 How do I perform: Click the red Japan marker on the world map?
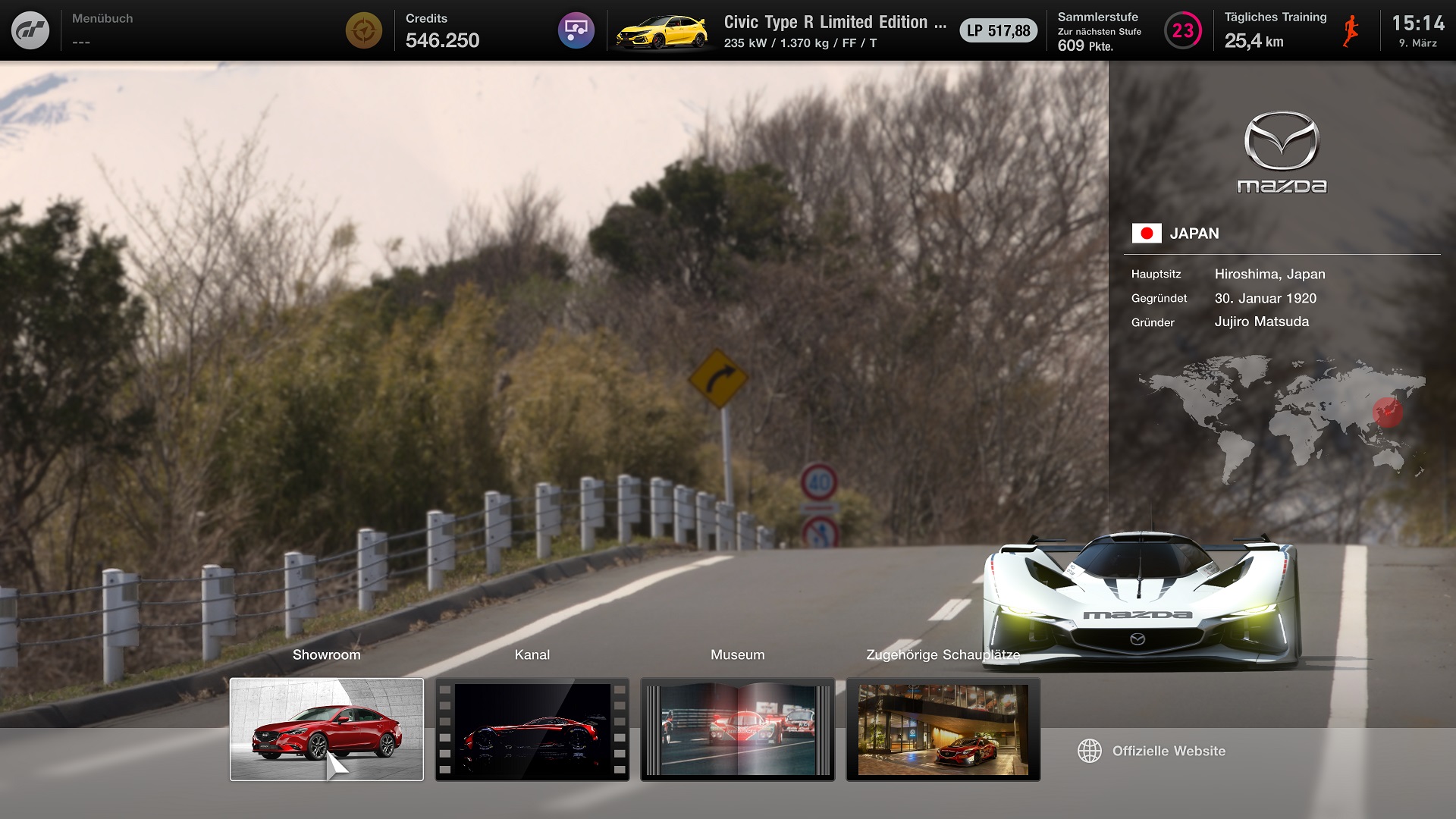pos(1387,413)
